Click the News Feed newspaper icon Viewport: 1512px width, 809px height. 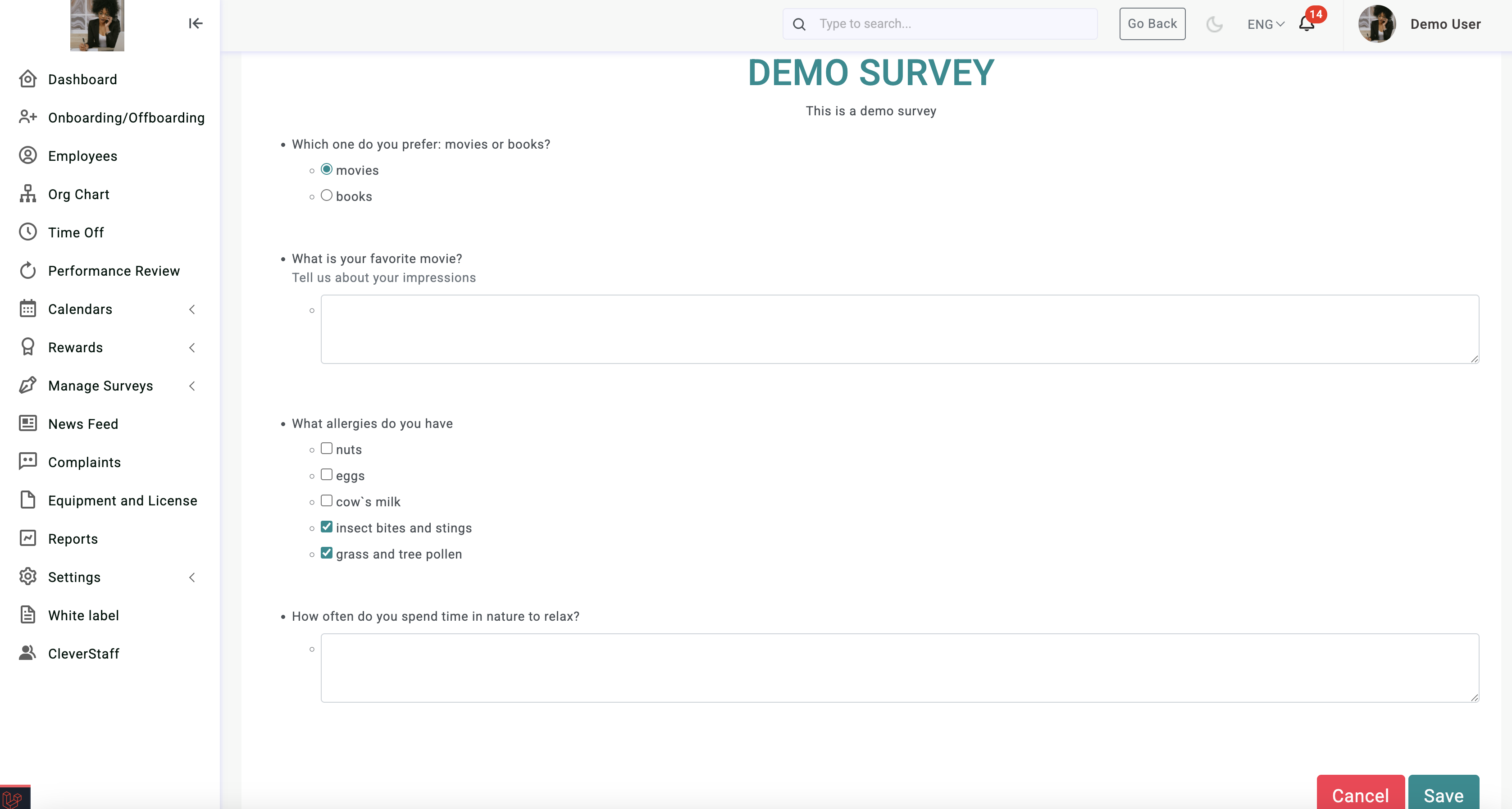27,423
